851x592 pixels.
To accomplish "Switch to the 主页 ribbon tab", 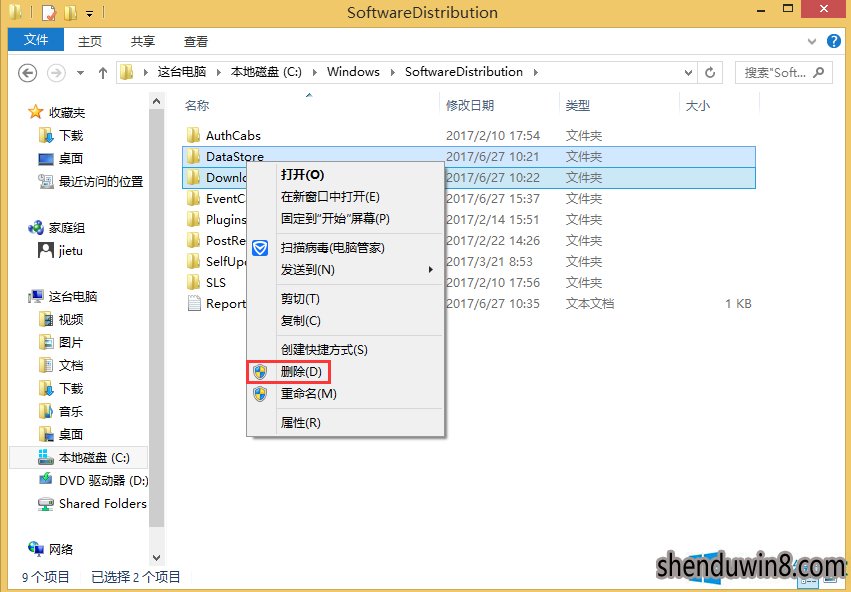I will 90,41.
